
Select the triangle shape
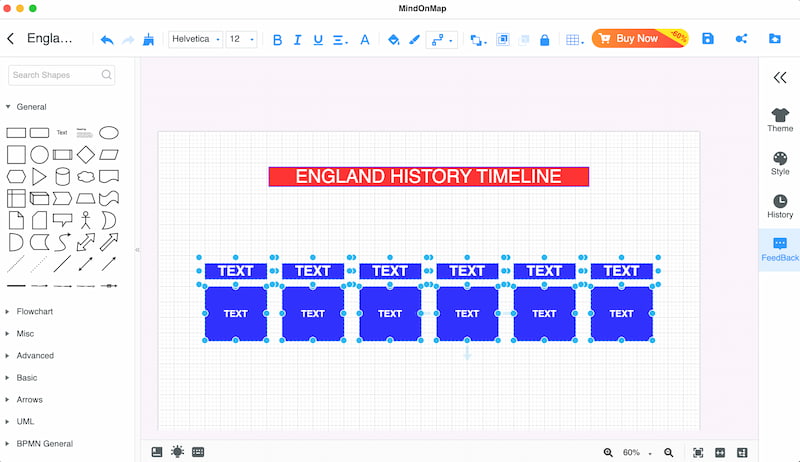[x=39, y=176]
